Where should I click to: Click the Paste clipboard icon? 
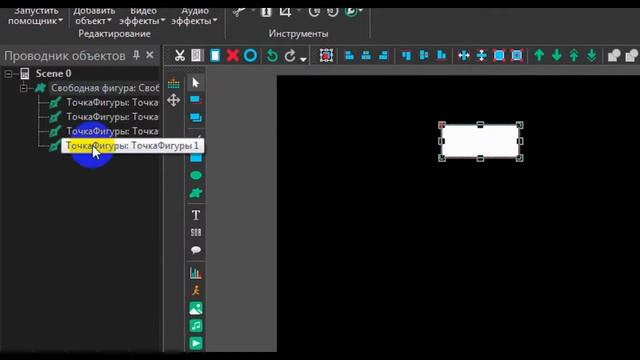(x=215, y=56)
